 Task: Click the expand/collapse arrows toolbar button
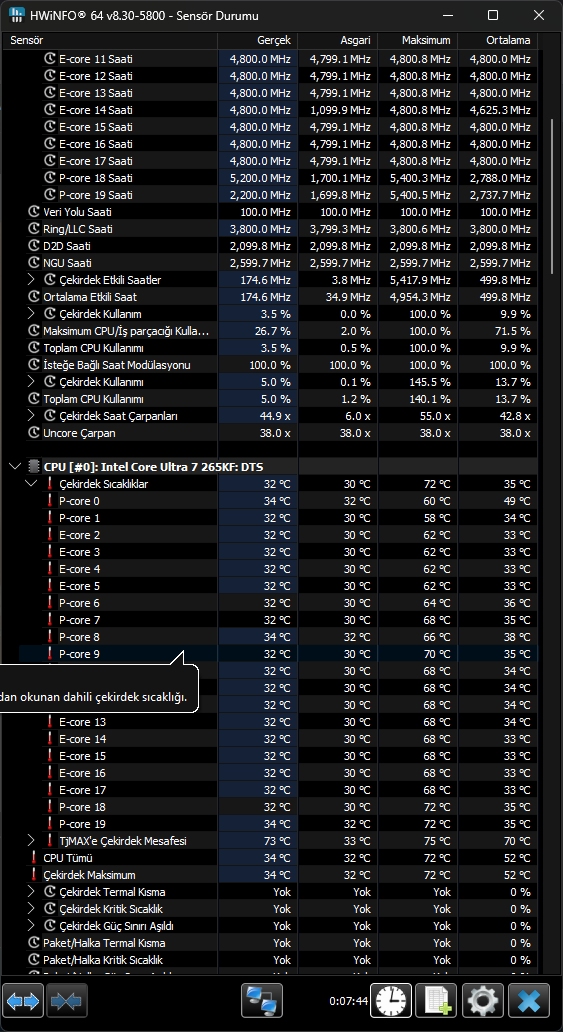[23, 1001]
